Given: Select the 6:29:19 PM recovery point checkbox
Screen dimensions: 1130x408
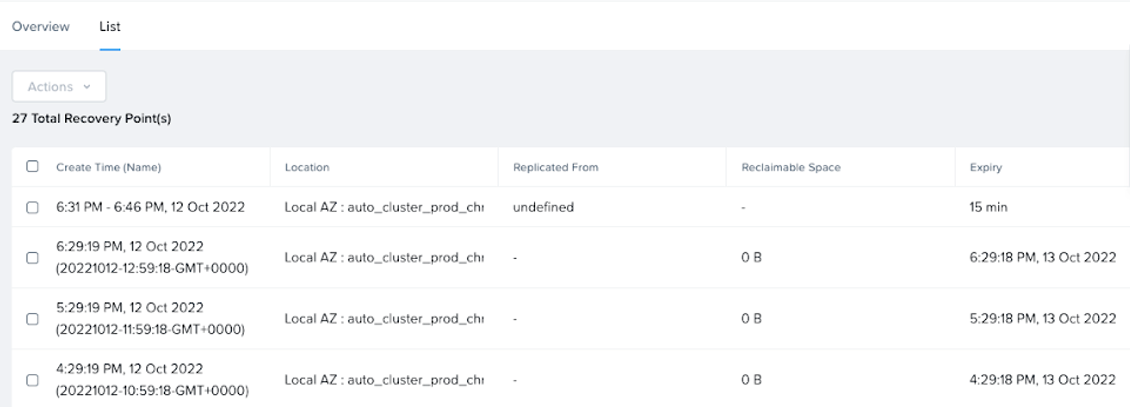Looking at the screenshot, I should [33, 258].
